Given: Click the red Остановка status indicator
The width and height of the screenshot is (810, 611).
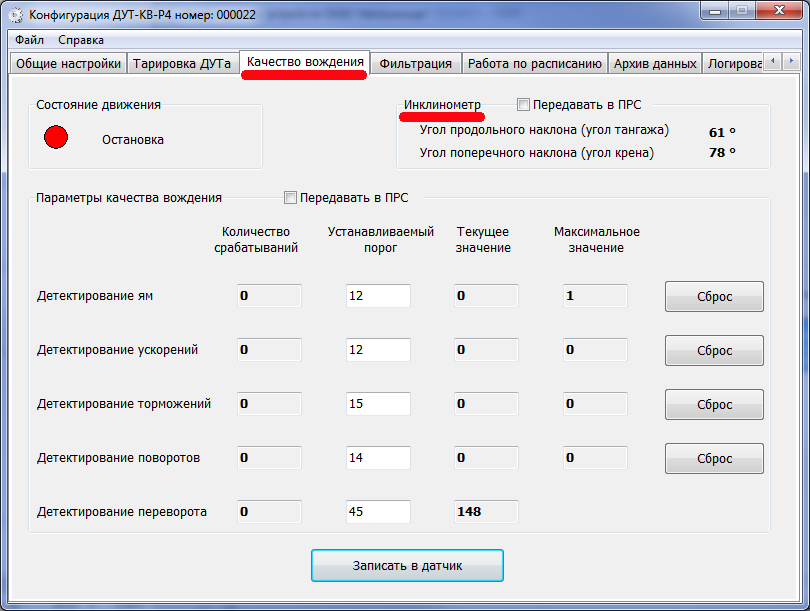Looking at the screenshot, I should click(56, 137).
